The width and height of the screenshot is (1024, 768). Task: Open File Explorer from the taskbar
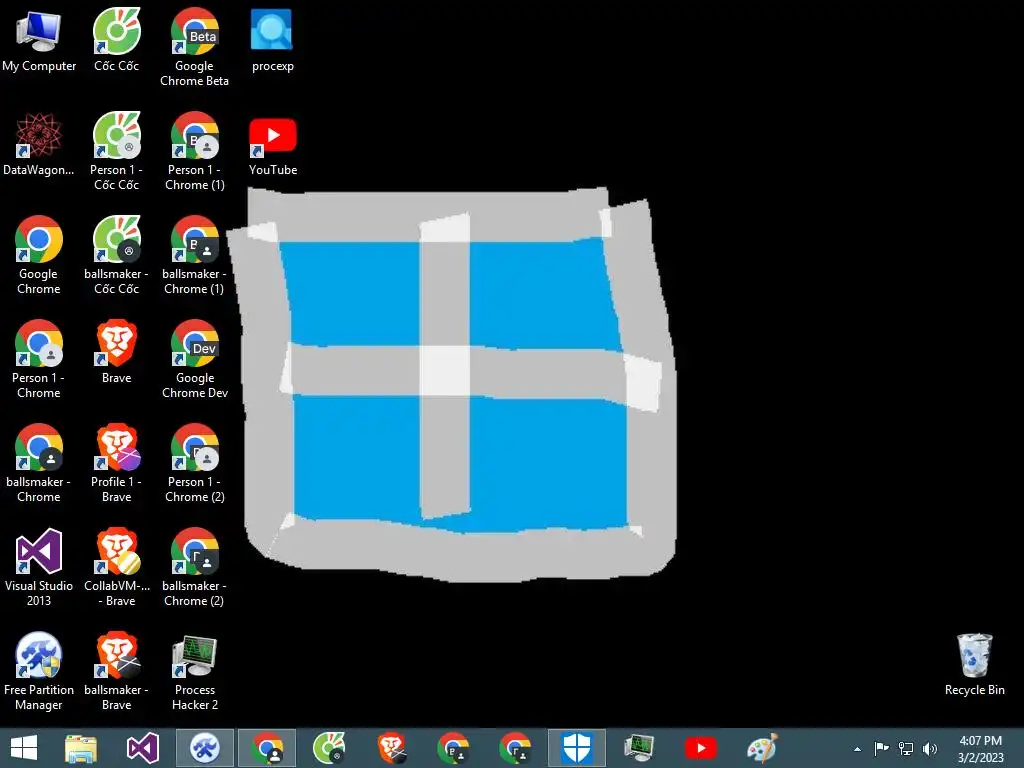click(81, 748)
